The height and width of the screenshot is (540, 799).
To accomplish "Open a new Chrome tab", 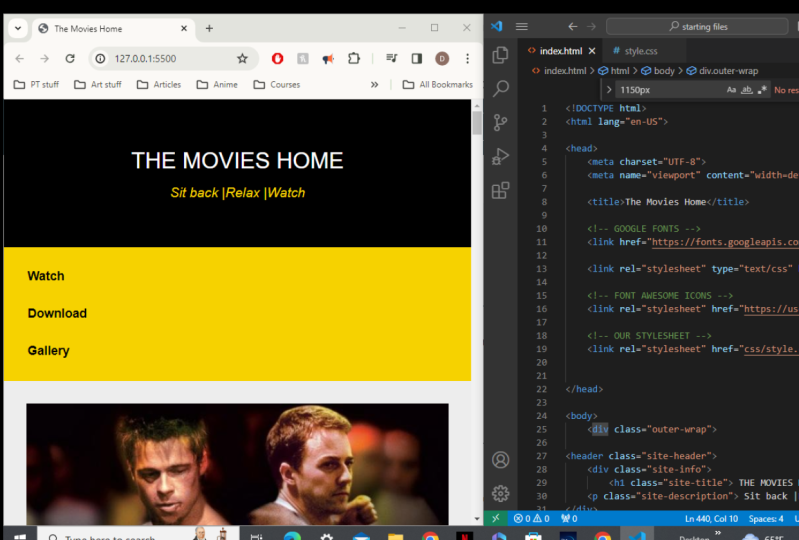I will click(209, 29).
